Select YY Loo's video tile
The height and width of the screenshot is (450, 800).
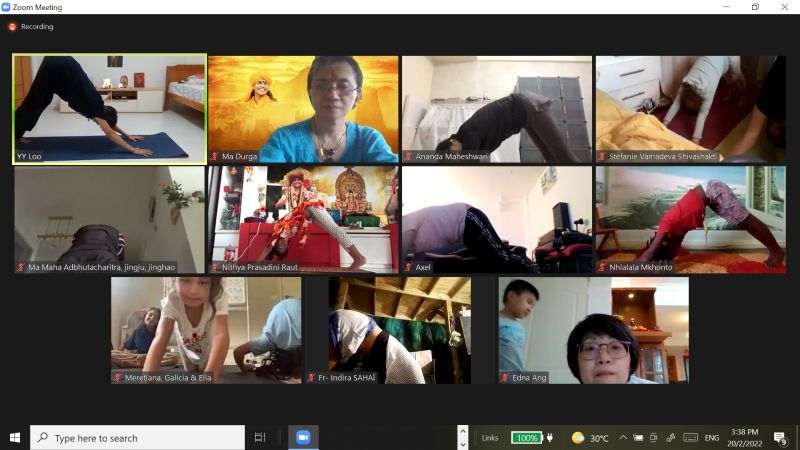tap(109, 107)
